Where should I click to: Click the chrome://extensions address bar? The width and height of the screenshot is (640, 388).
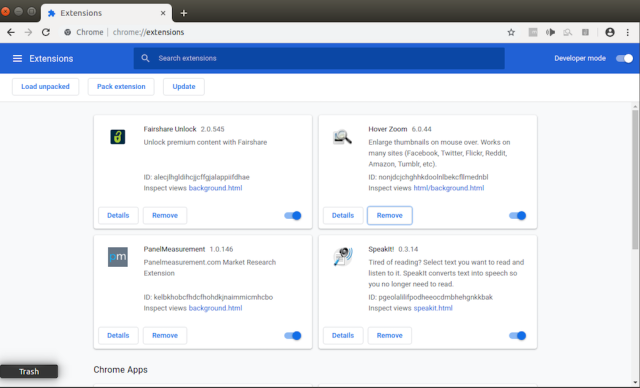click(x=282, y=32)
